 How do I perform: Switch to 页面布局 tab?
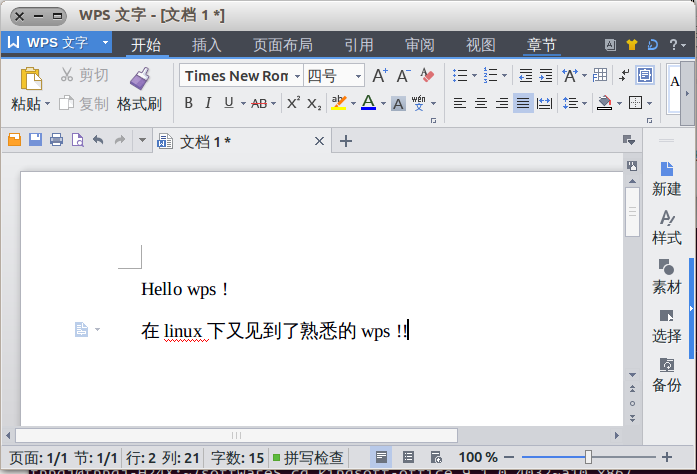(283, 45)
